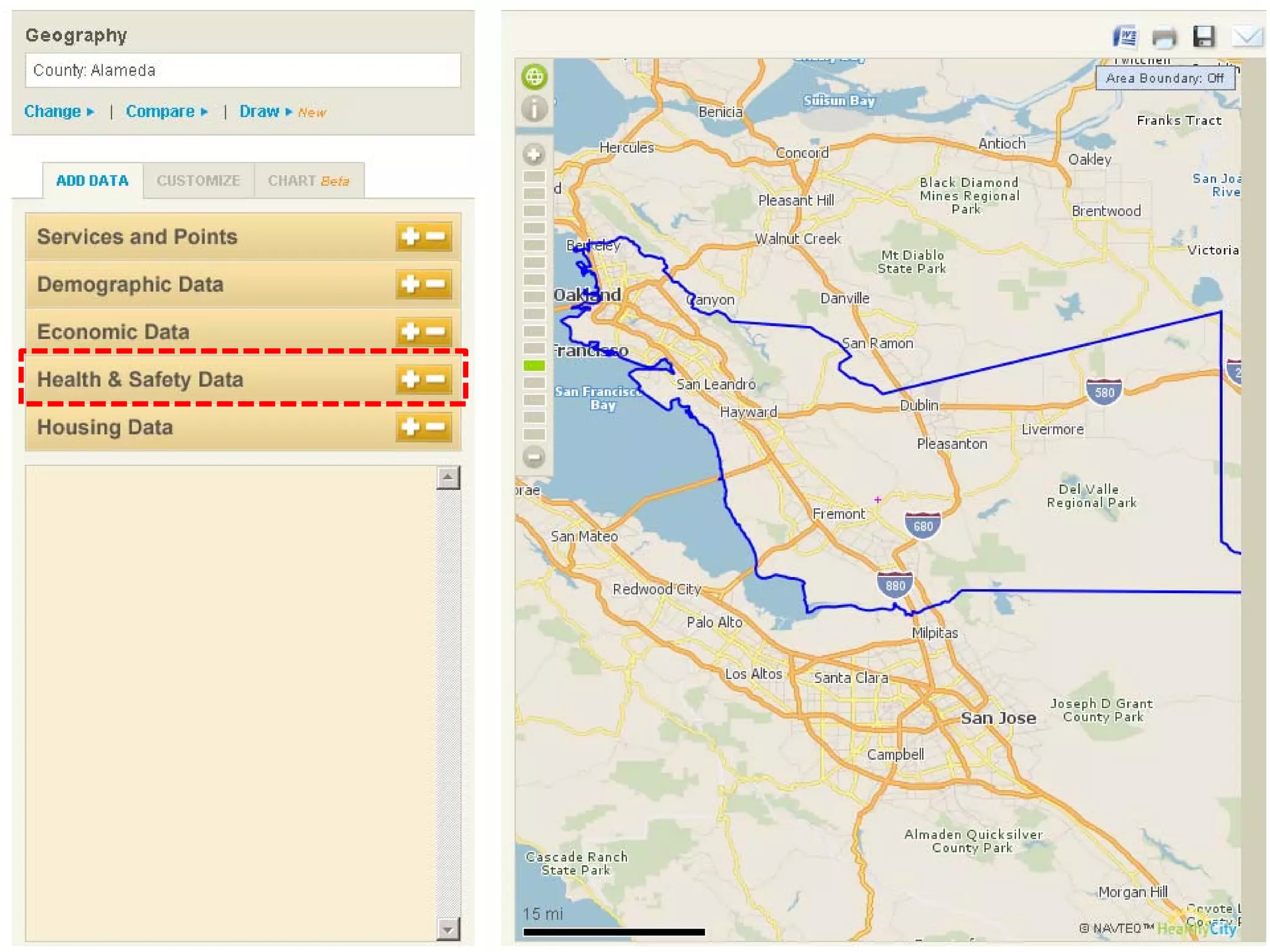This screenshot has height=952, width=1270.
Task: Click the printer icon above the map
Action: (1164, 37)
